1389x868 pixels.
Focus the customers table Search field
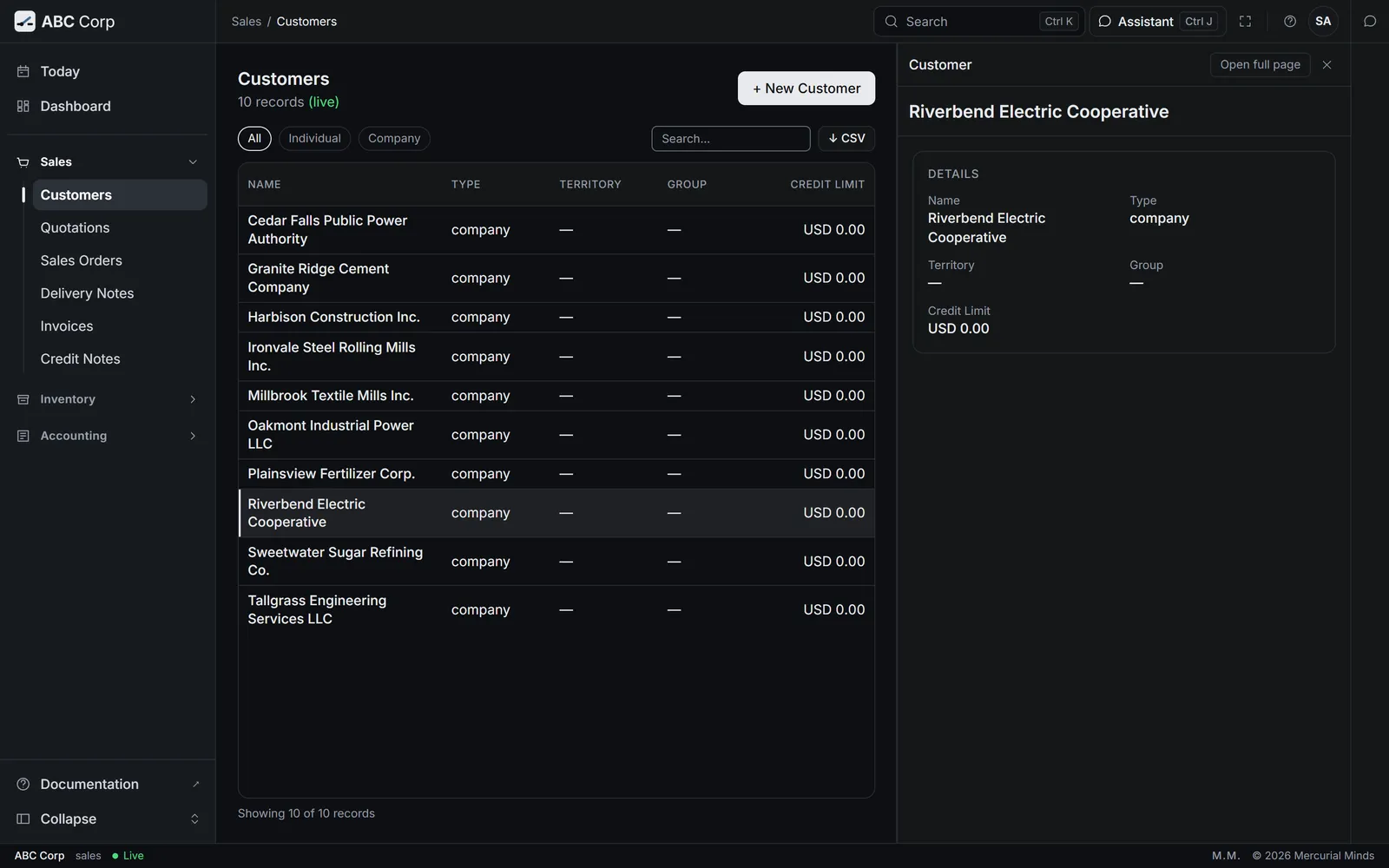tap(731, 139)
